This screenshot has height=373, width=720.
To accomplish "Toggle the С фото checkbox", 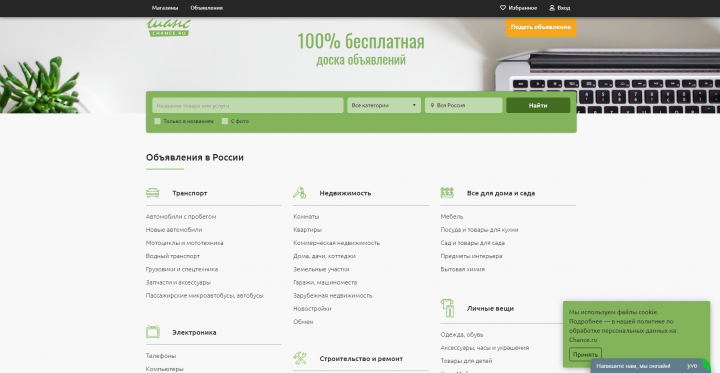I will (x=225, y=121).
